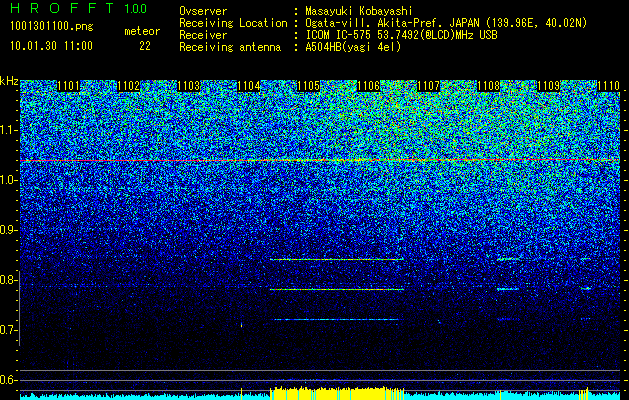Click the 0.6 frequency axis label
629x400 pixels.
(x=9, y=380)
